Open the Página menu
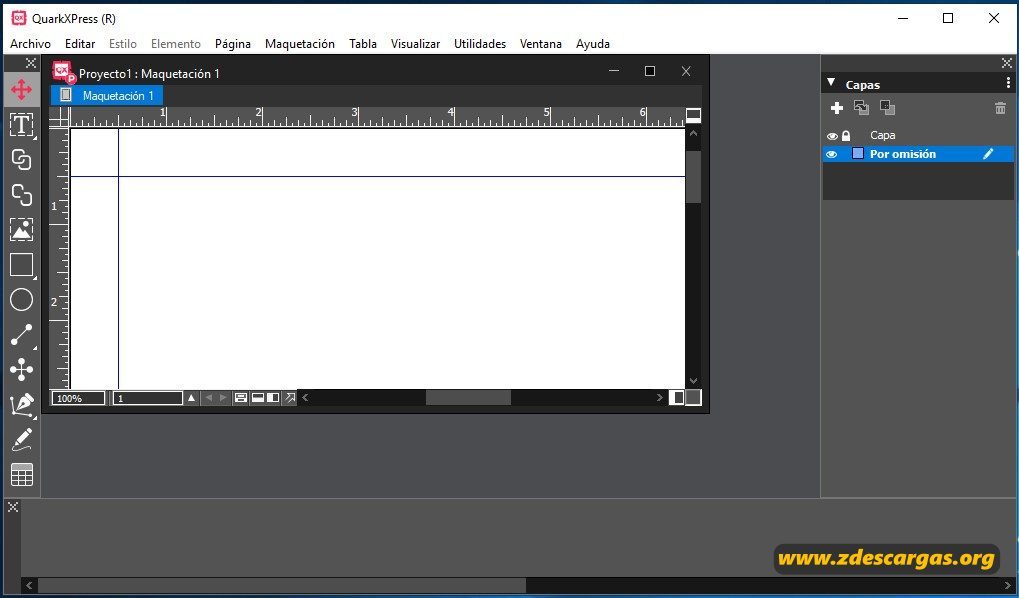The image size is (1019, 598). click(x=233, y=44)
